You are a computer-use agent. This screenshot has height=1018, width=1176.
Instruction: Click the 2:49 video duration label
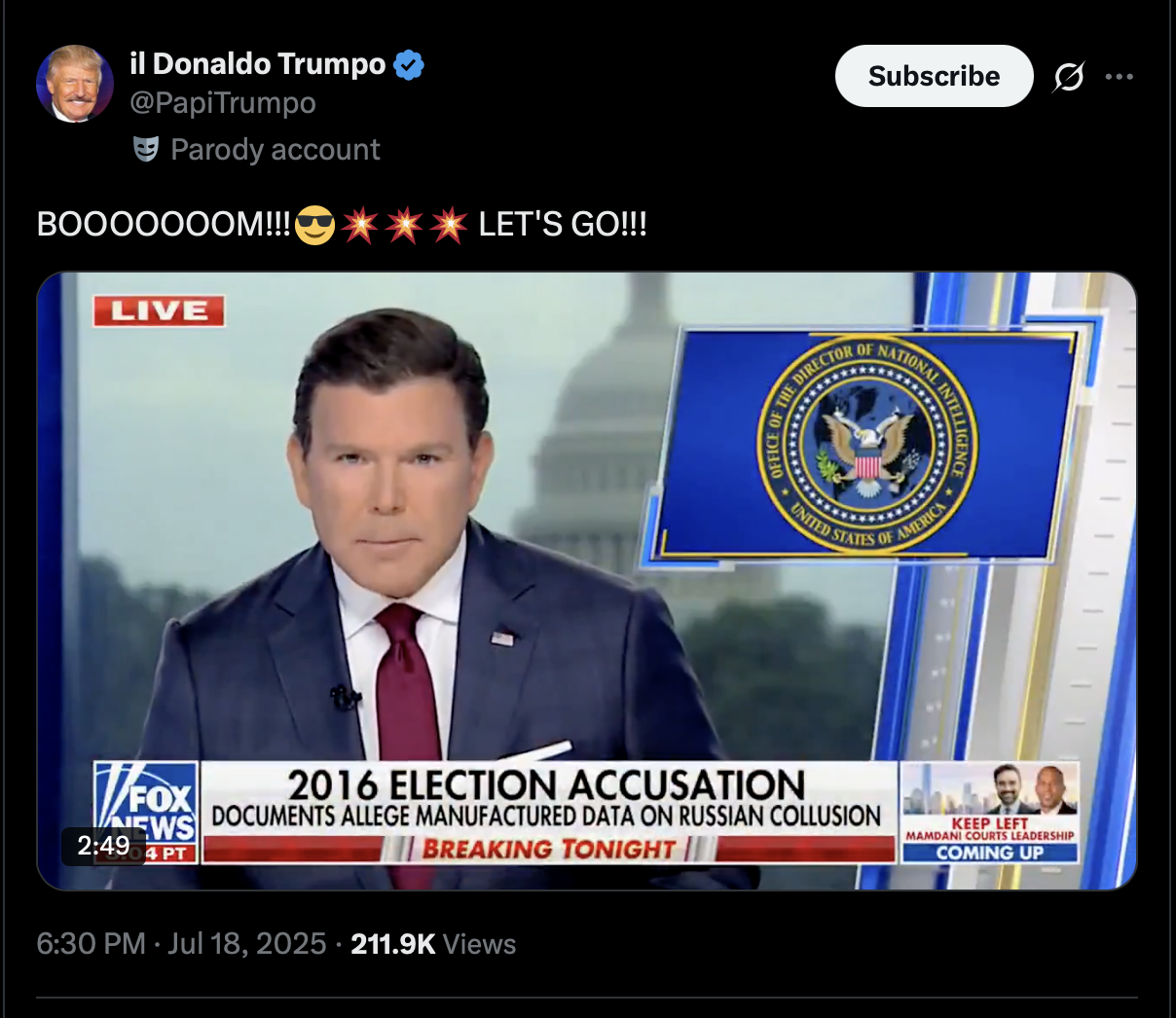(x=103, y=846)
